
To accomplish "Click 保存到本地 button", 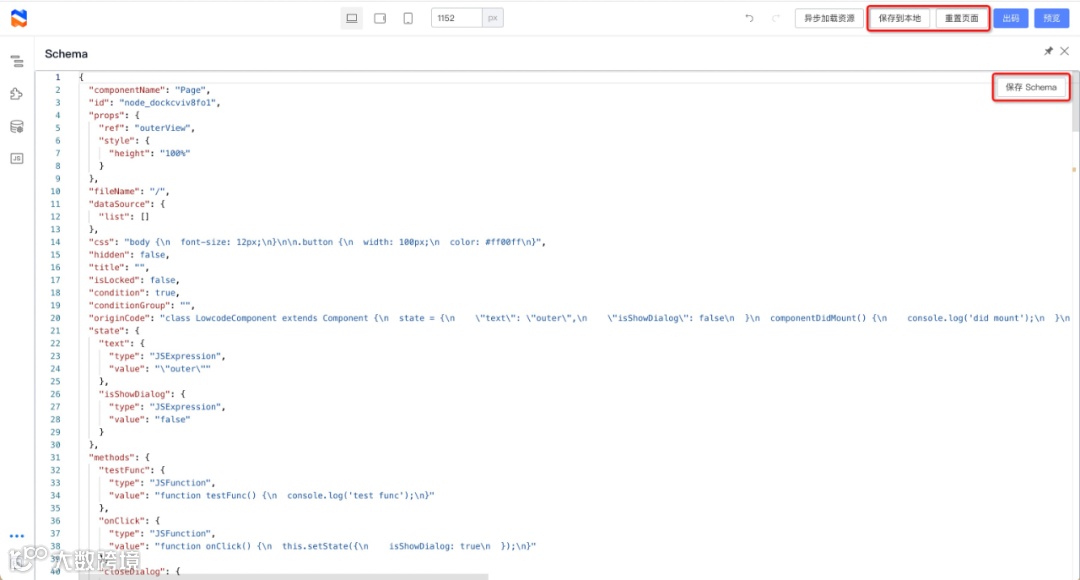I will (x=900, y=19).
